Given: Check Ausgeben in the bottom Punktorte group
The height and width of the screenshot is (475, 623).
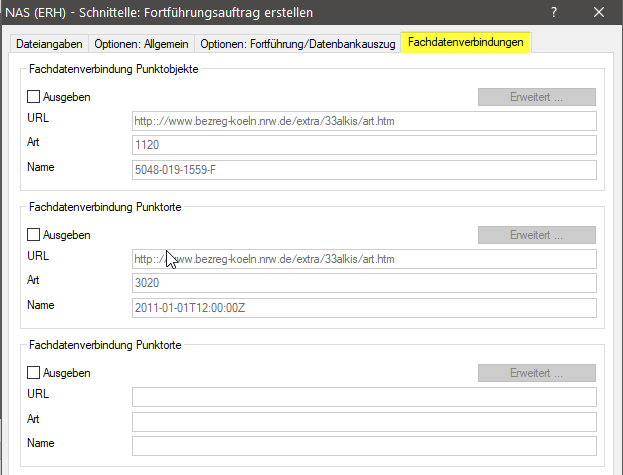Looking at the screenshot, I should point(34,373).
